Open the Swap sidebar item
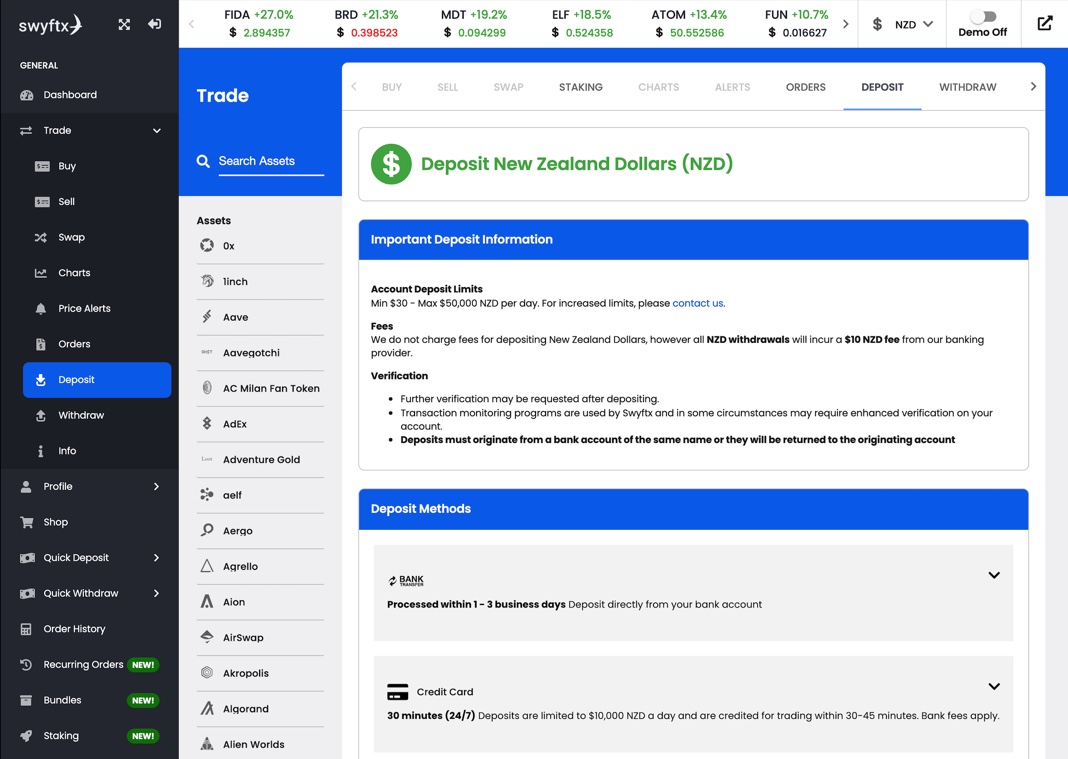The image size is (1068, 759). pyautogui.click(x=97, y=237)
